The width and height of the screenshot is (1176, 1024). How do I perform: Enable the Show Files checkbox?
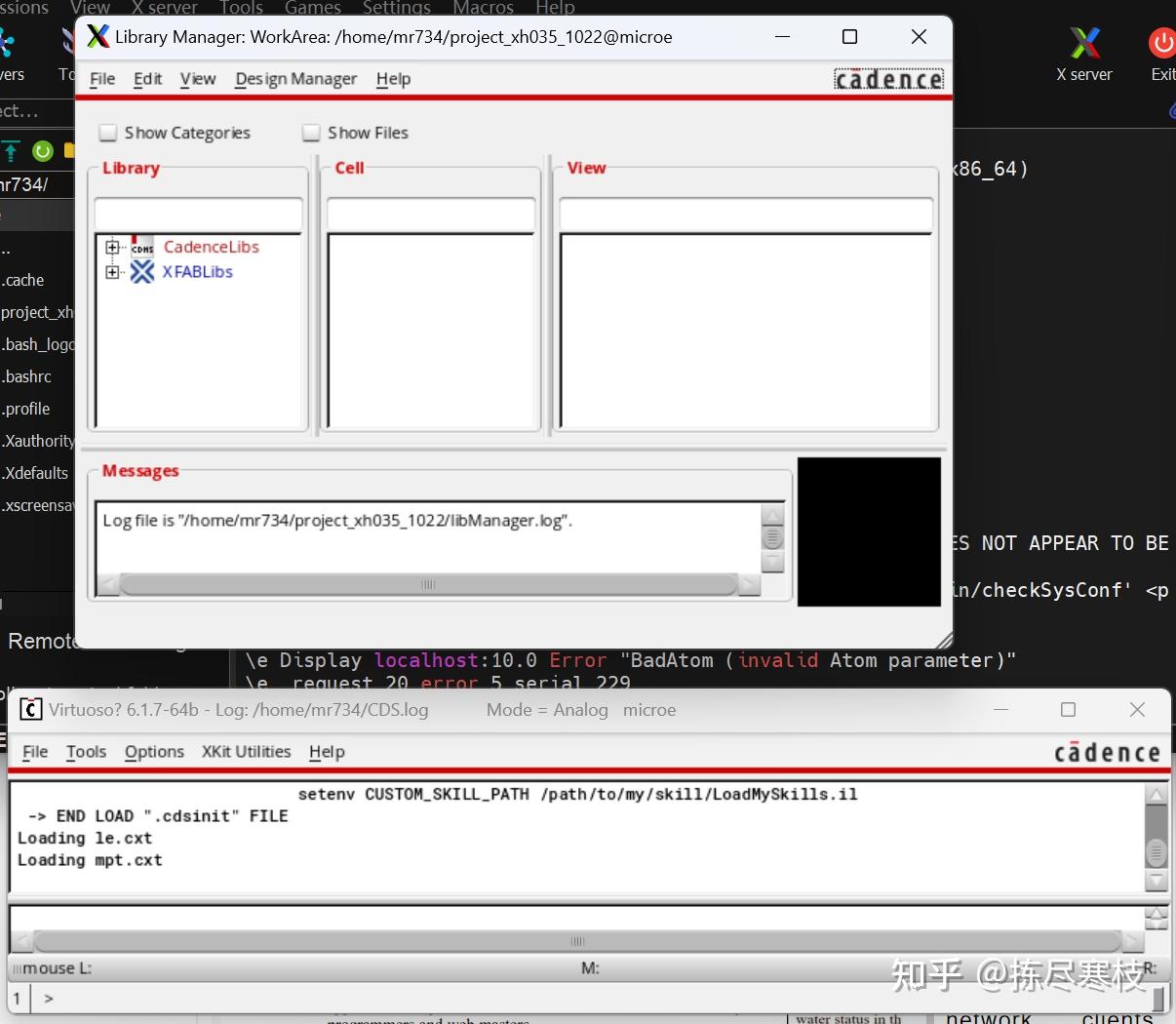click(311, 132)
